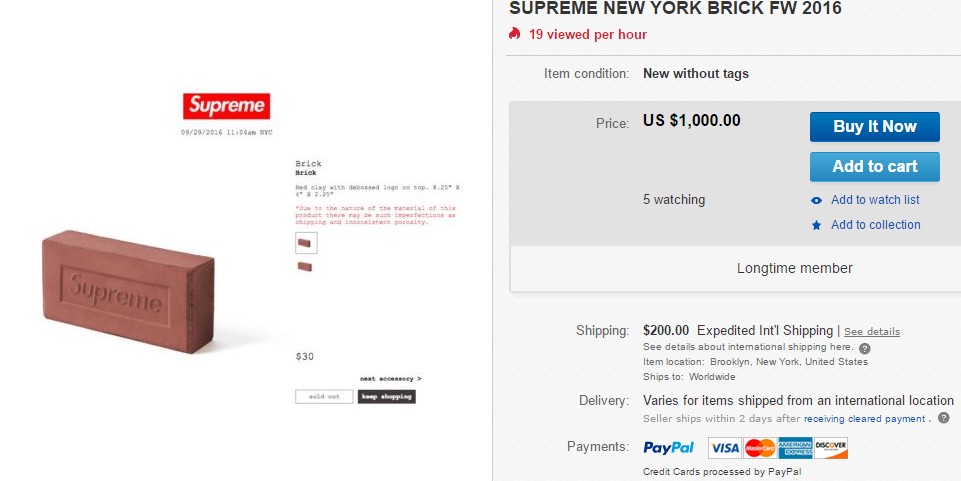Viewport: 961px width, 481px height.
Task: Click the keep shopping button
Action: coord(386,396)
